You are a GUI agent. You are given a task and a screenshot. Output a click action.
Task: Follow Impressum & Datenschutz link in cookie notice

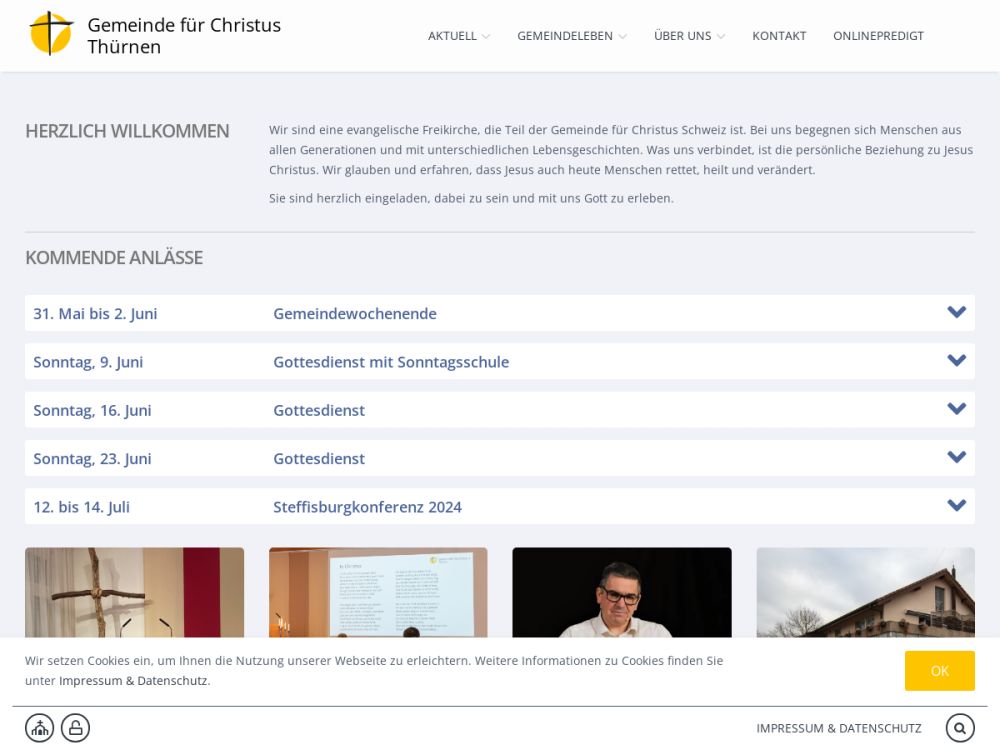tap(133, 681)
